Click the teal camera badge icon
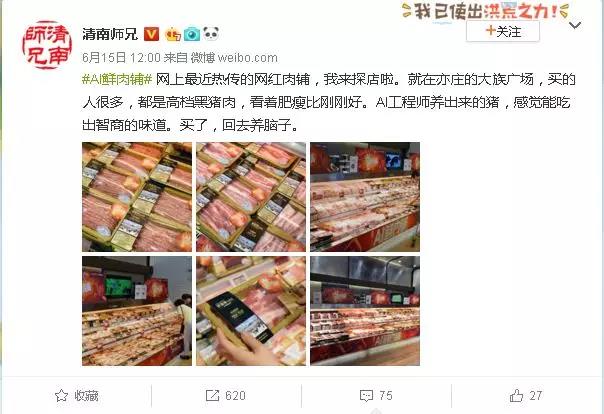The width and height of the screenshot is (604, 414). click(191, 35)
